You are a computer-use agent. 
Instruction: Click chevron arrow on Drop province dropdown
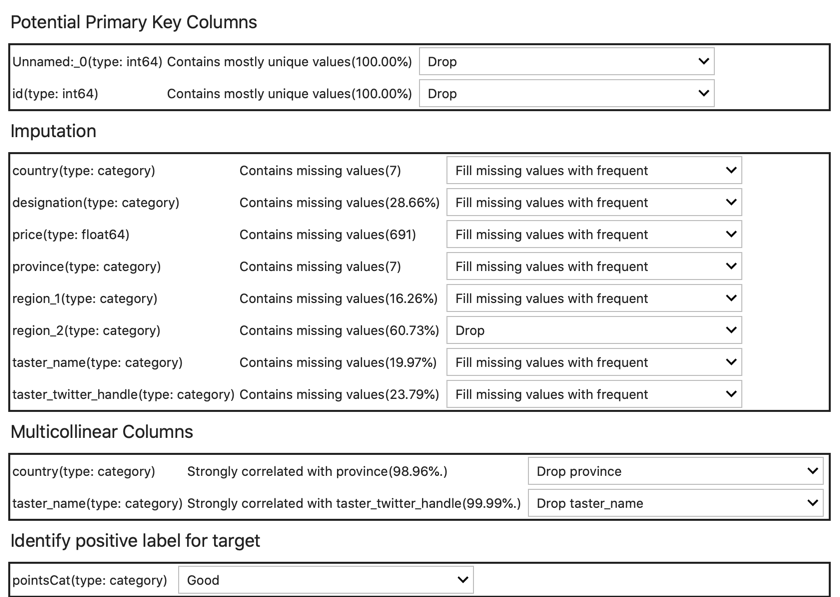click(812, 471)
